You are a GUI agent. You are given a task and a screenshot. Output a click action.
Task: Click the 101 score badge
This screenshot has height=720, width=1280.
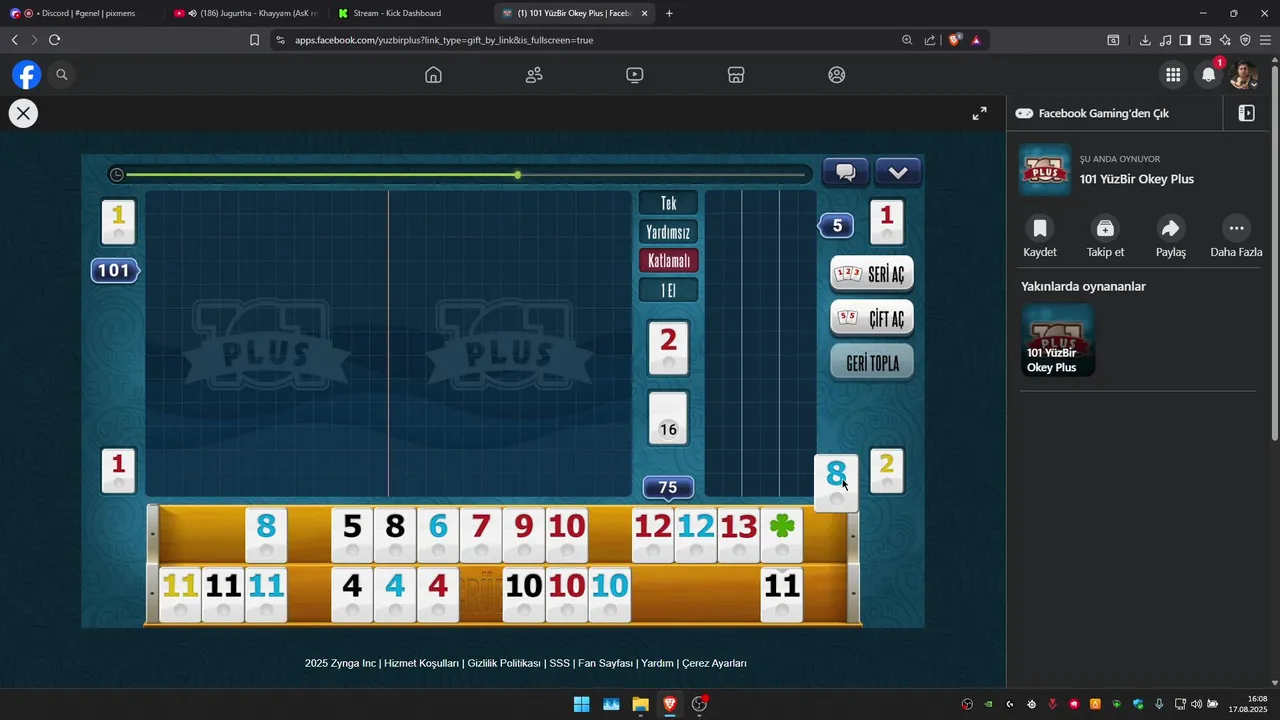click(114, 270)
